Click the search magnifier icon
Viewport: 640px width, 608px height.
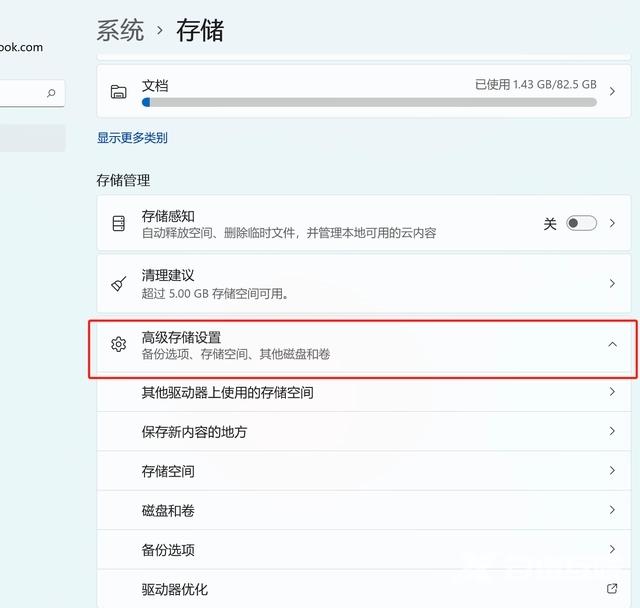tap(51, 93)
